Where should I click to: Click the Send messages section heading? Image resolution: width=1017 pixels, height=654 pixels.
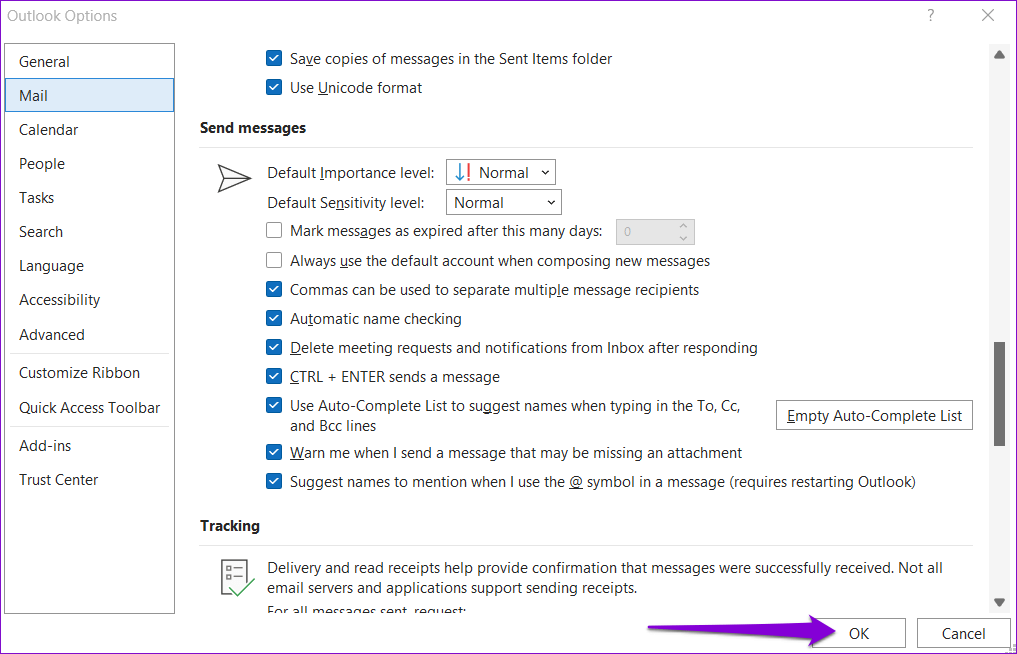pos(253,128)
